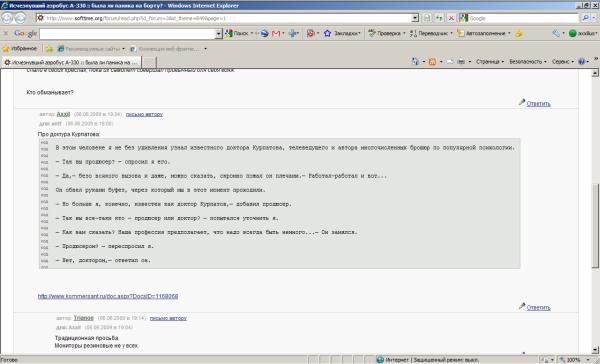Open the Home button dropdown arrow
This screenshot has height=364, width=600.
pyautogui.click(x=424, y=61)
